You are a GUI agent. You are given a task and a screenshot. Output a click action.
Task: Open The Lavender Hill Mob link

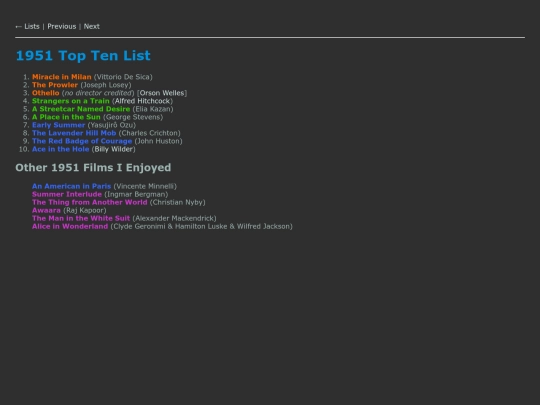pyautogui.click(x=74, y=133)
